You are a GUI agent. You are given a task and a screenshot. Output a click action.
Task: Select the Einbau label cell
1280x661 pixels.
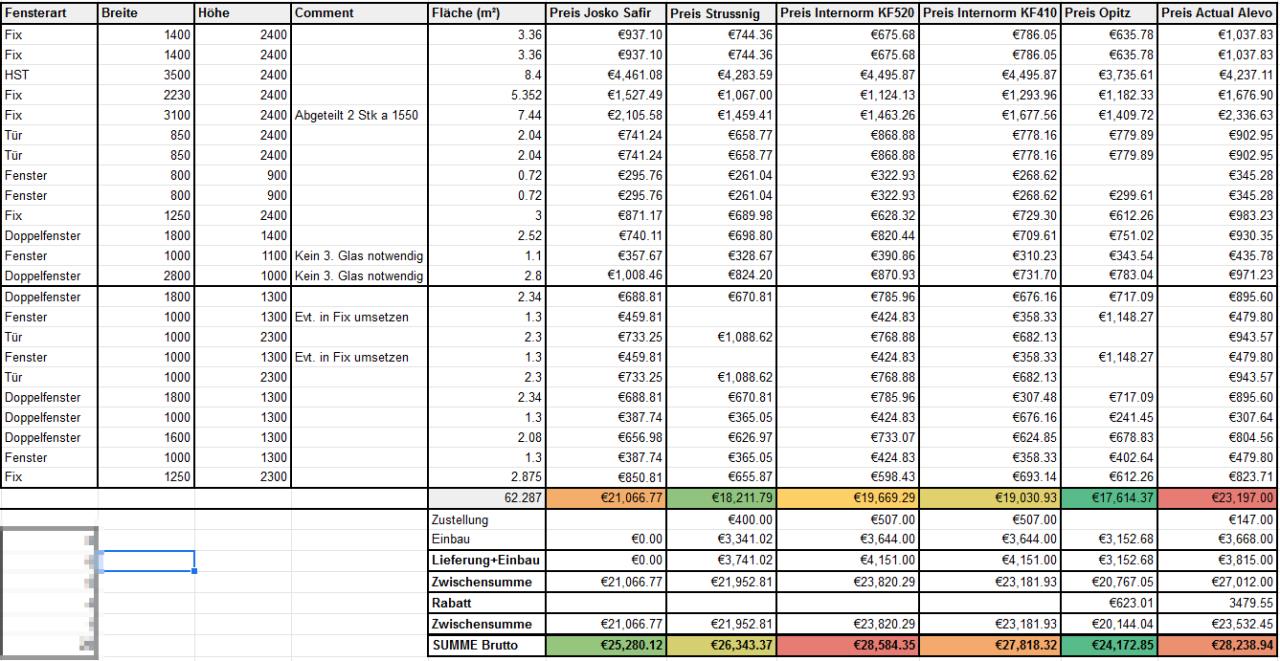tap(487, 540)
